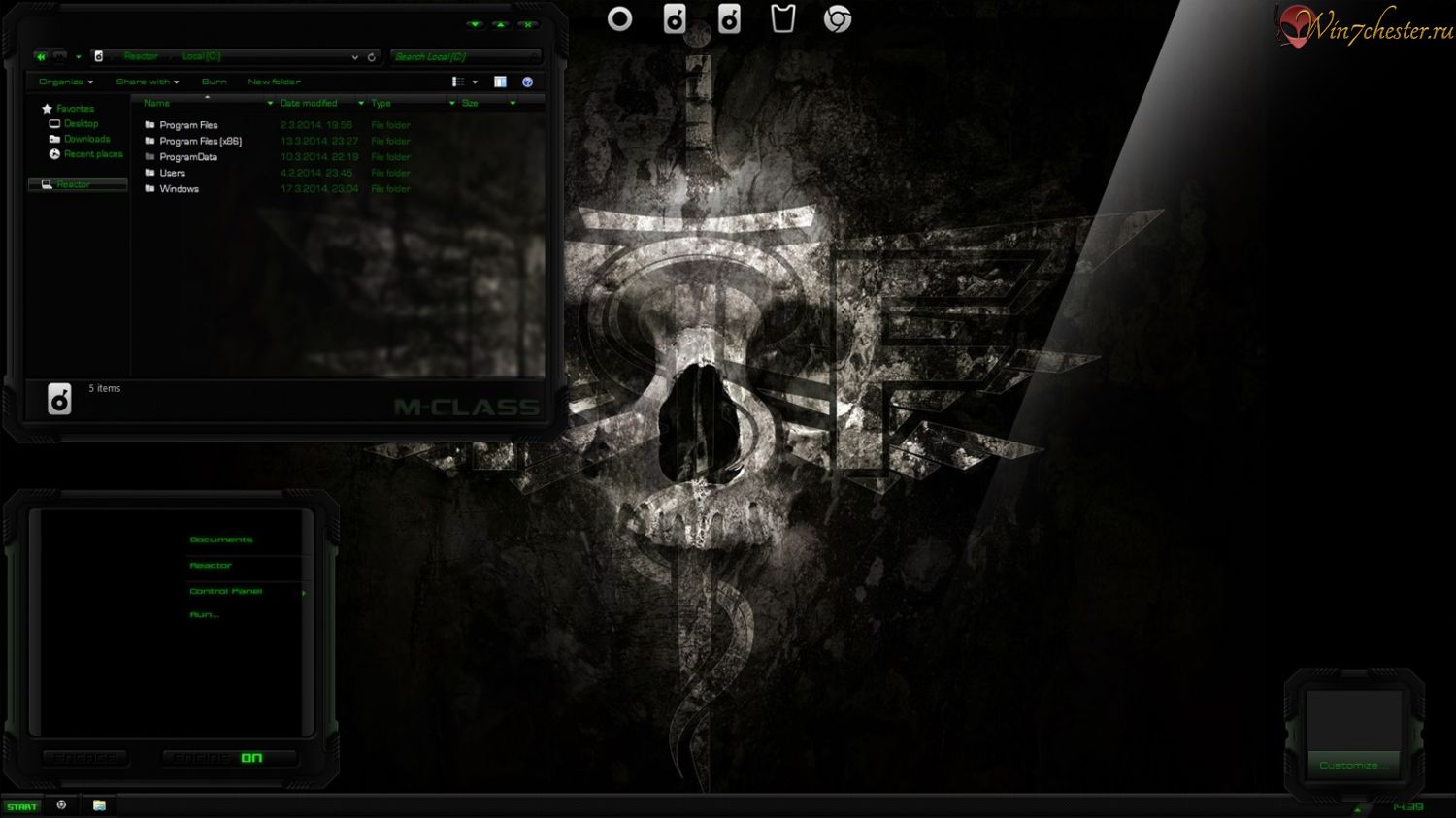Expand the address bar history dropdown
1456x818 pixels.
[354, 57]
